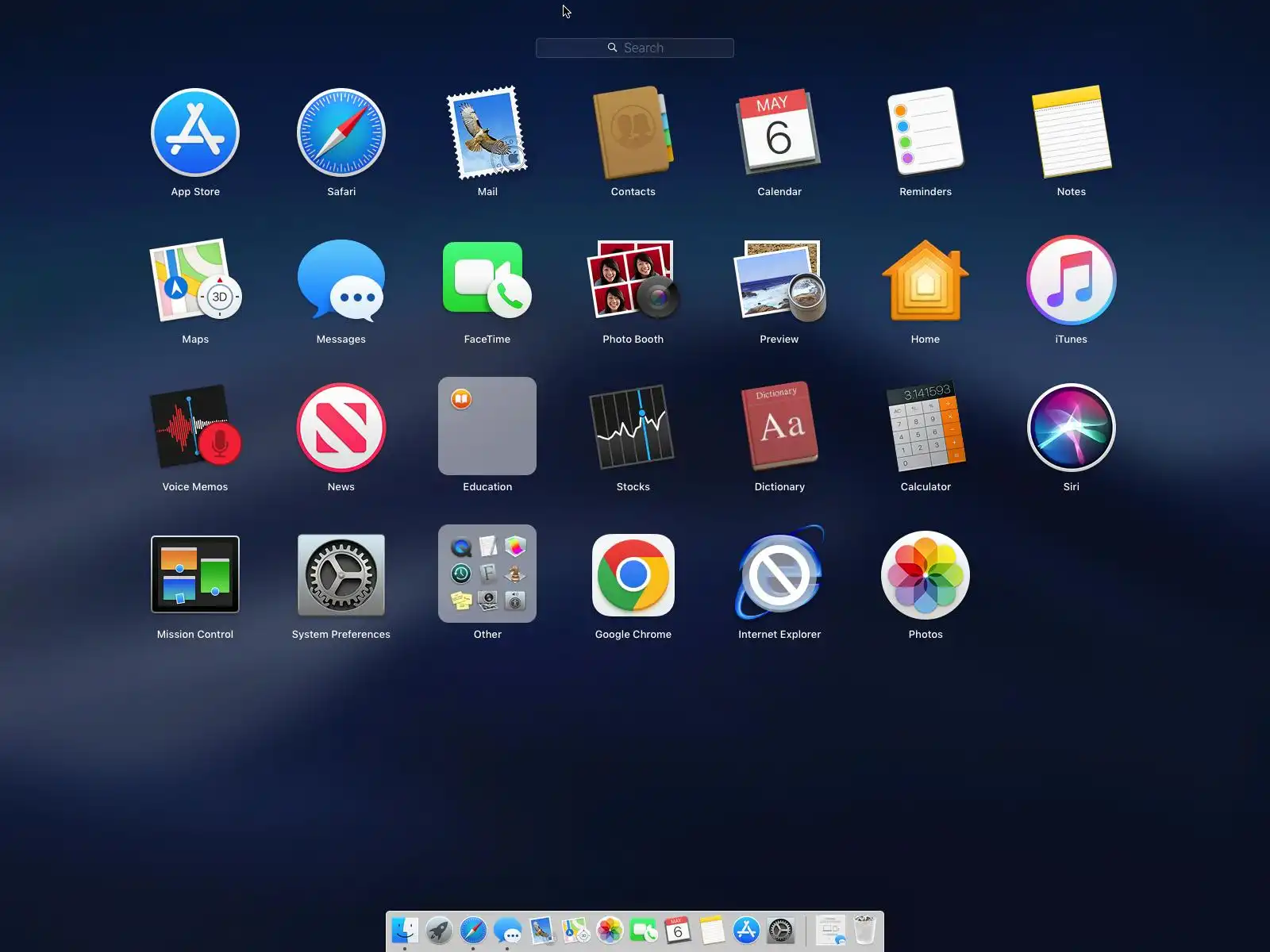Switch to Safari in the Dock
1270x952 pixels.
click(x=473, y=930)
